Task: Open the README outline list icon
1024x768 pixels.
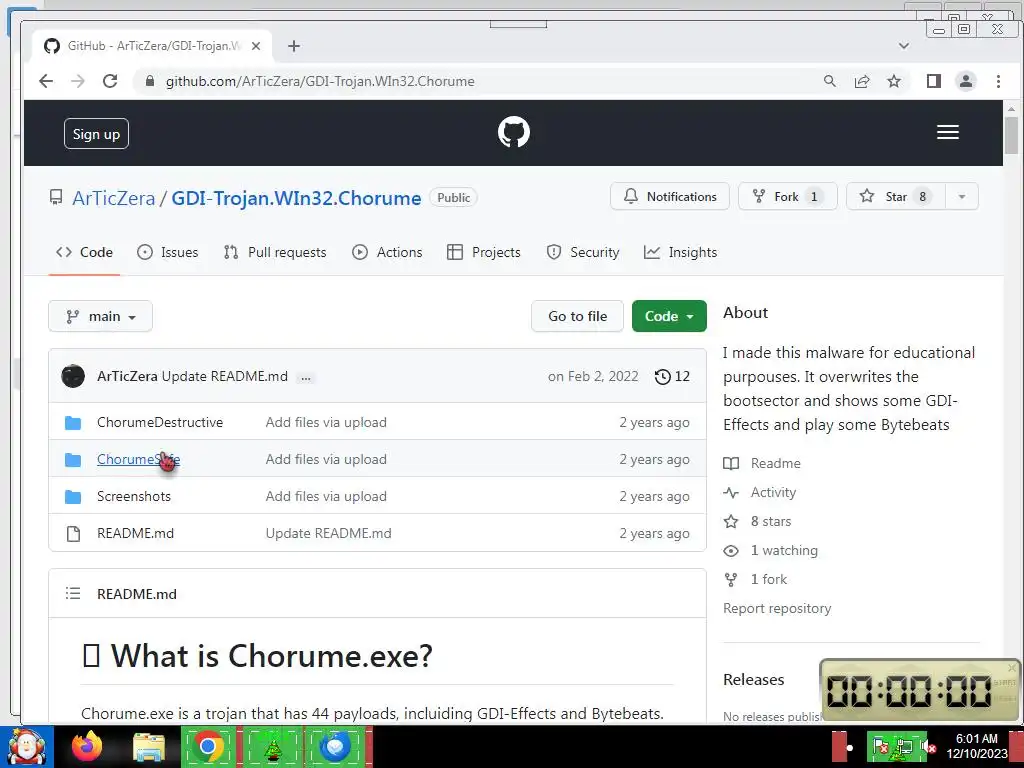Action: [x=73, y=593]
